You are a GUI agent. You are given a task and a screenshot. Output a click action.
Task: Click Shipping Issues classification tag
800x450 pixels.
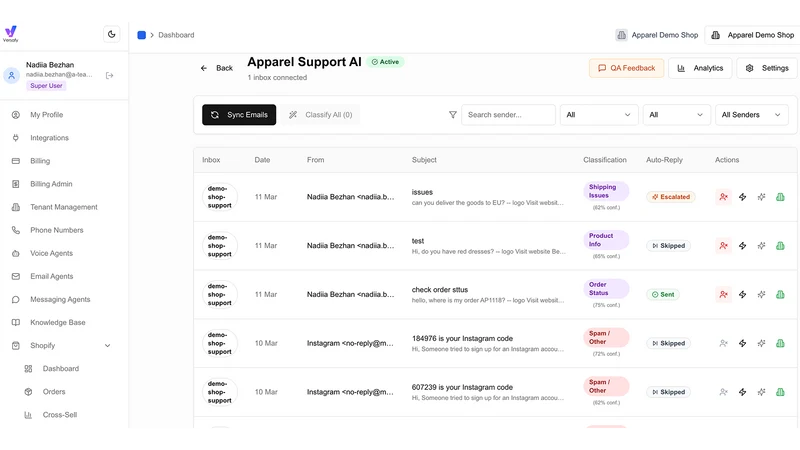(606, 191)
